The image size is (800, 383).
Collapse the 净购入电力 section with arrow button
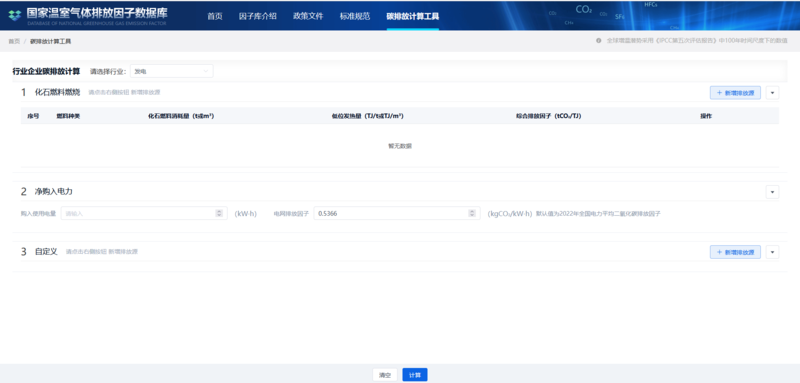pos(772,192)
